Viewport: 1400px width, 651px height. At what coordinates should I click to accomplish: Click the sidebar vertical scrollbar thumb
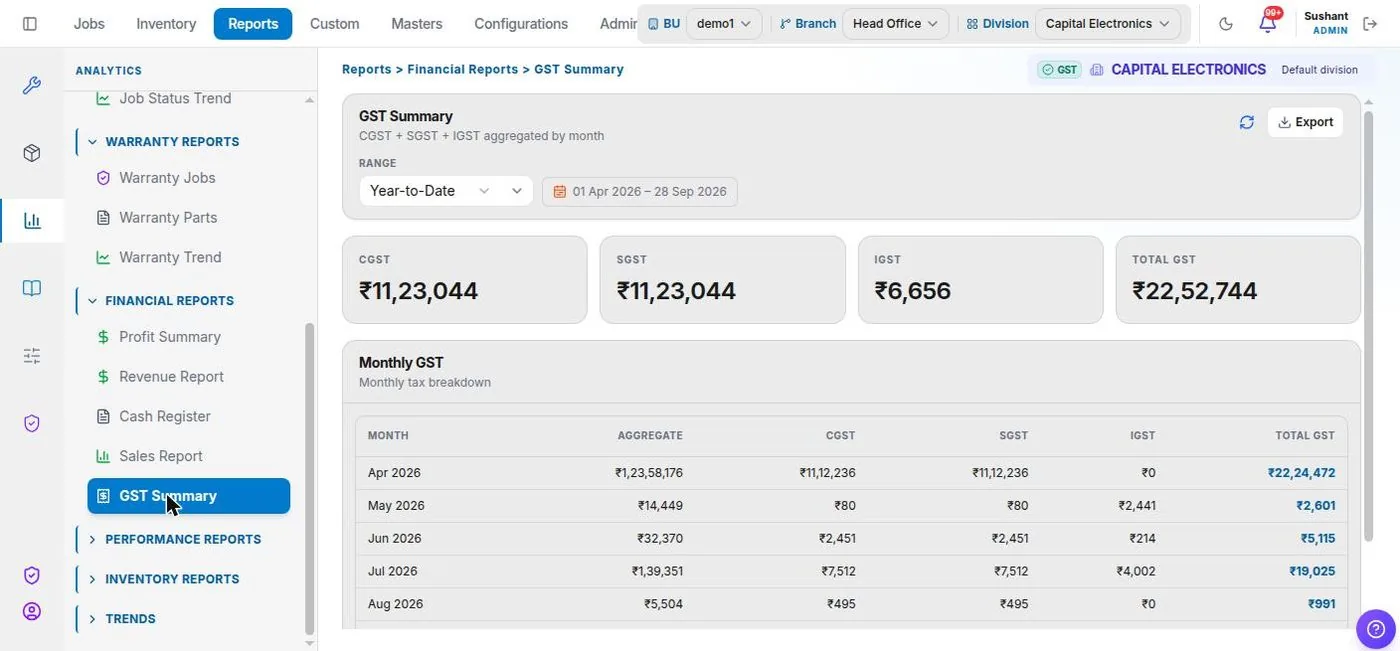pyautogui.click(x=309, y=478)
